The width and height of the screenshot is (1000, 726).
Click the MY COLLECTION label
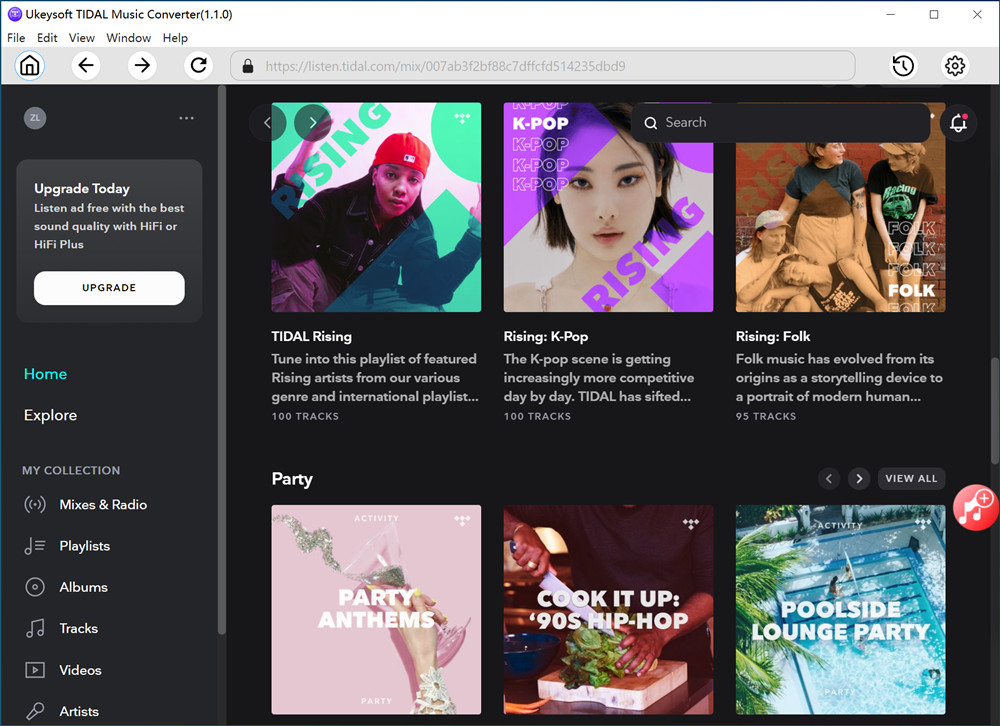pos(71,470)
